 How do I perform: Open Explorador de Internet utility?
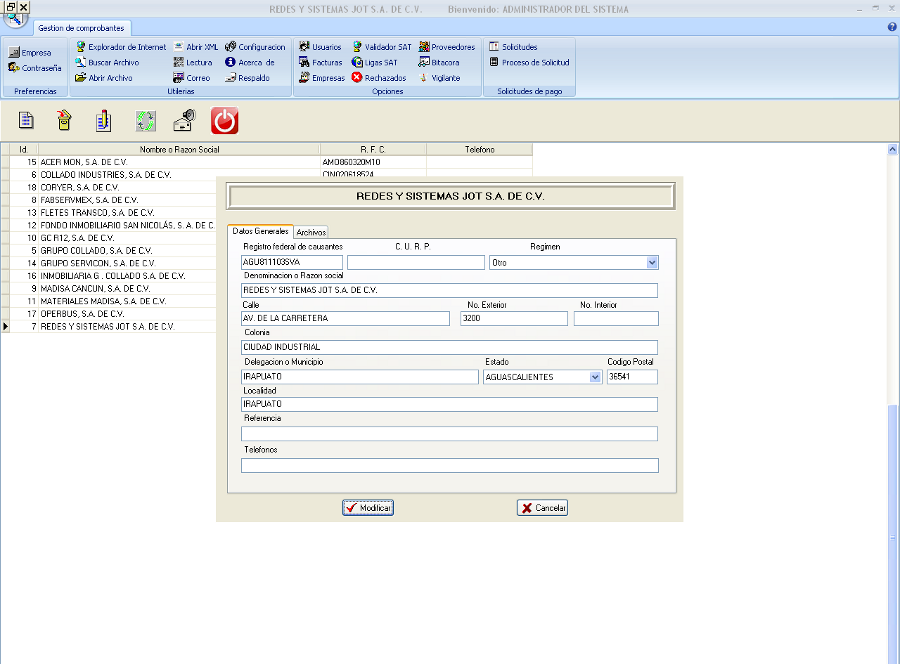click(120, 47)
